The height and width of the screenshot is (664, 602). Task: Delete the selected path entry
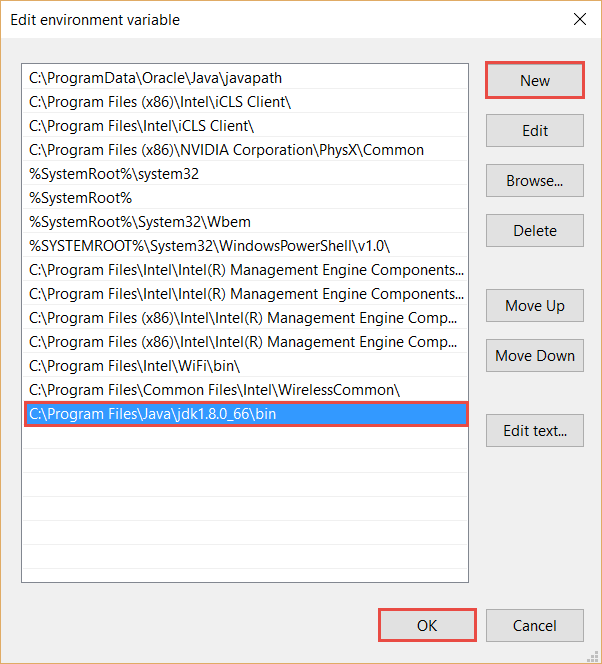535,230
